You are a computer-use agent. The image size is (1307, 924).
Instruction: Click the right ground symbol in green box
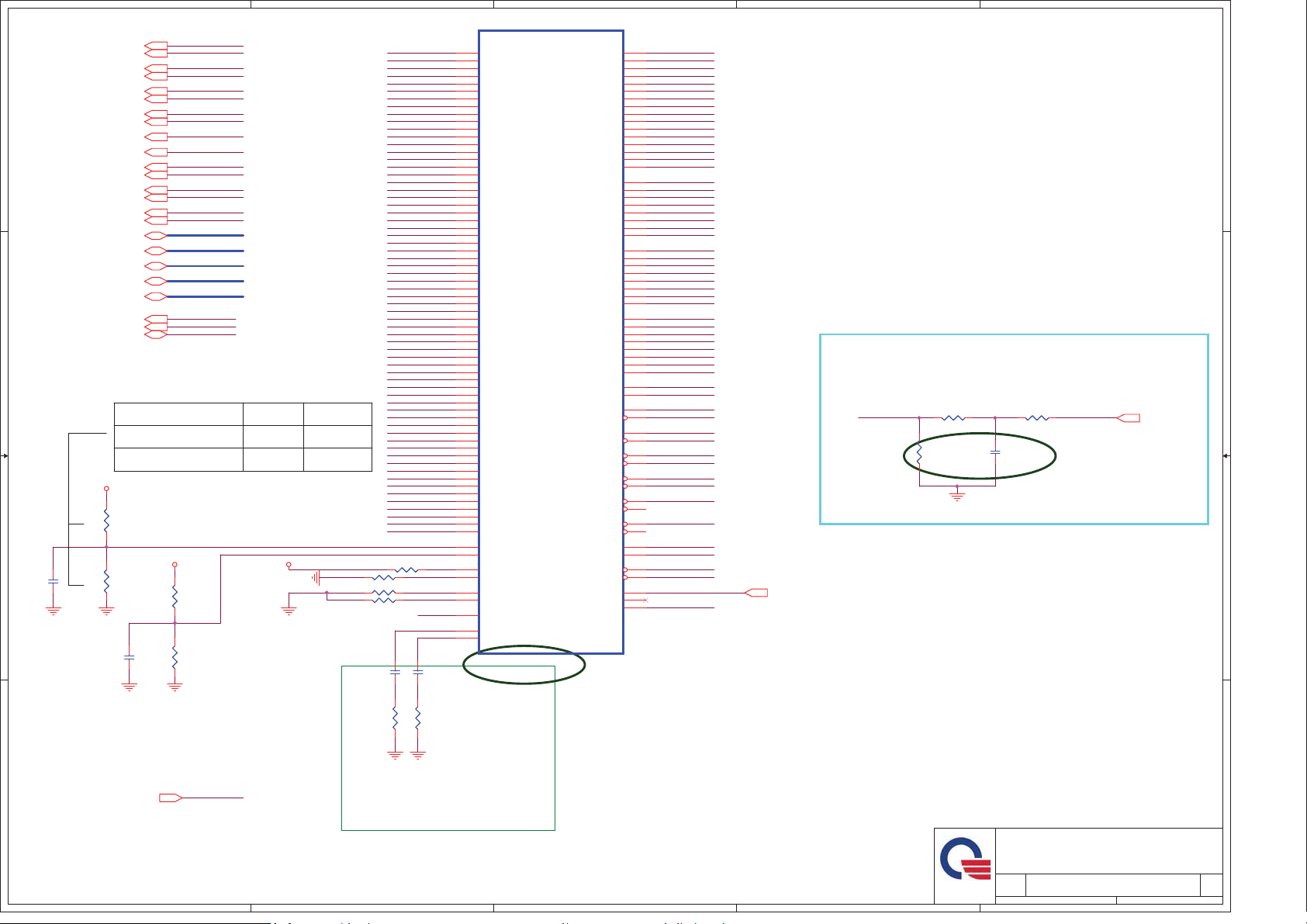(418, 755)
